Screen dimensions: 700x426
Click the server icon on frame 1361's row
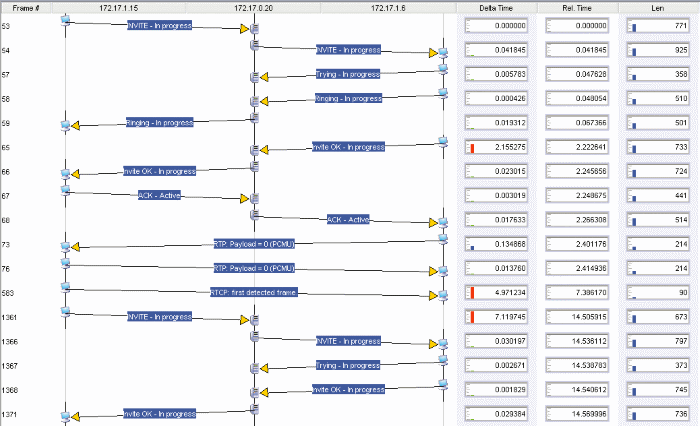255,320
